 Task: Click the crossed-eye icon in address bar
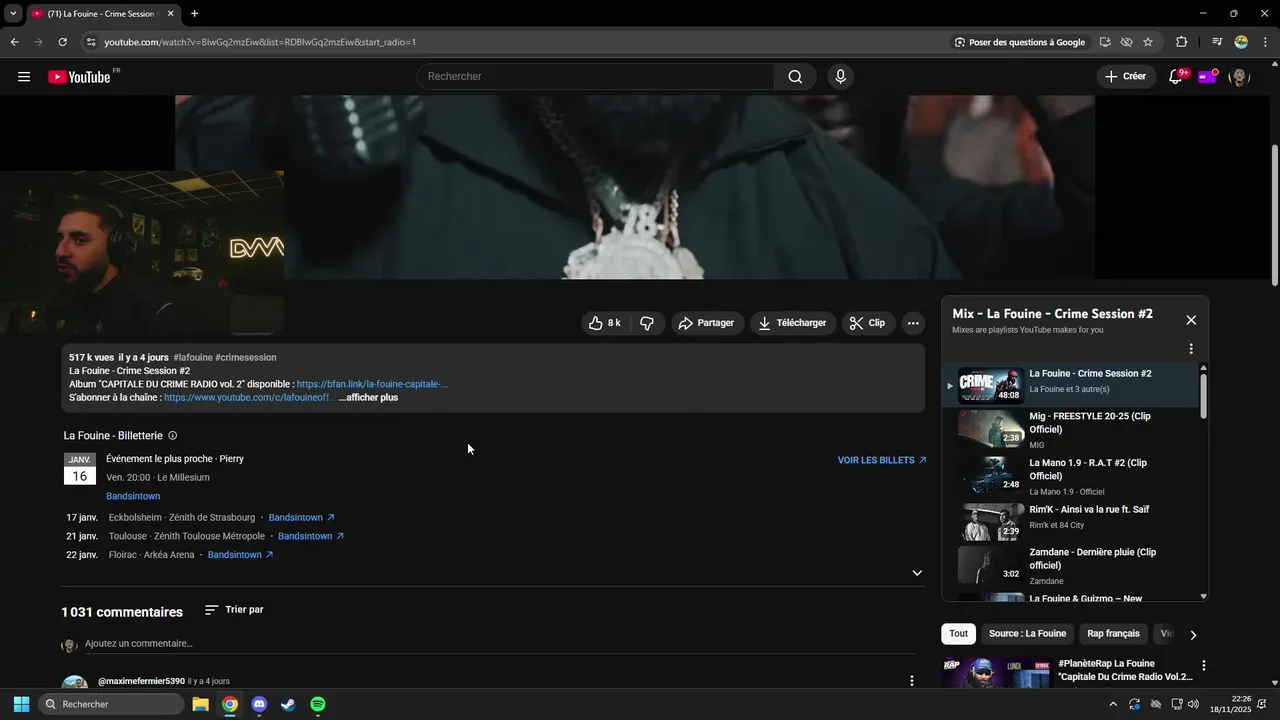[x=1127, y=42]
